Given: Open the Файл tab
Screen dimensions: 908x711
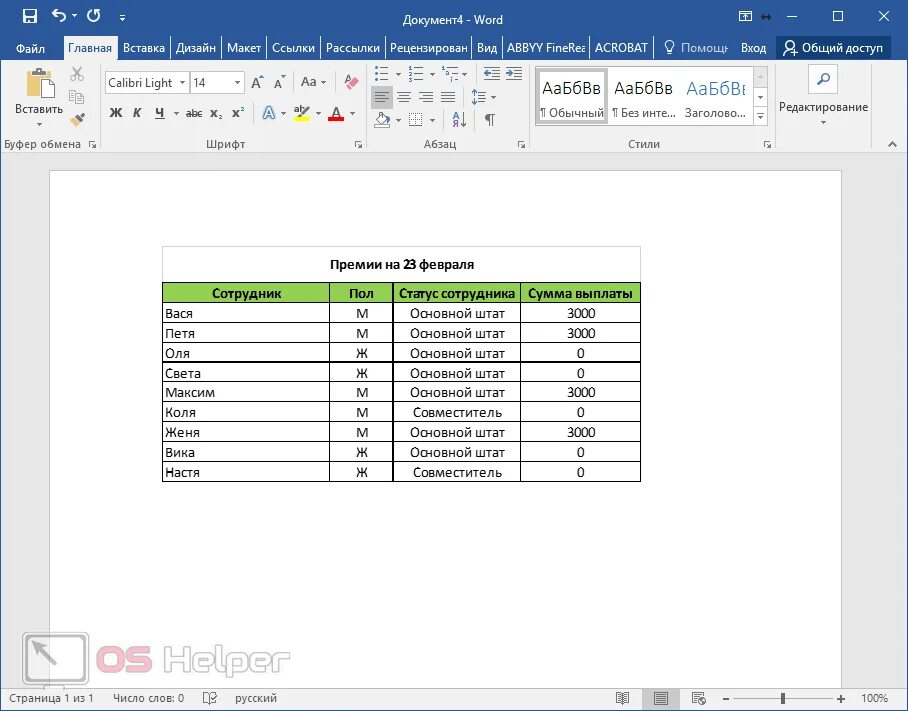Looking at the screenshot, I should pos(30,48).
